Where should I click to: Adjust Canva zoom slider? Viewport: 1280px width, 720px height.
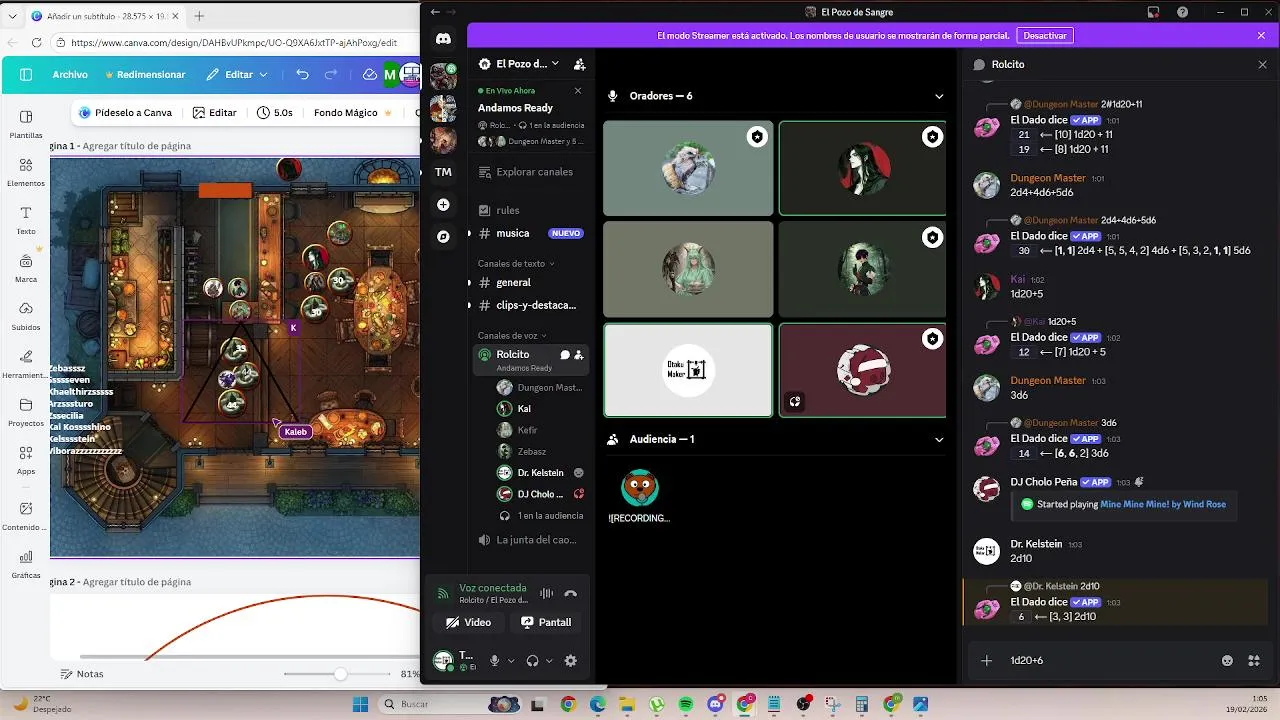point(340,674)
